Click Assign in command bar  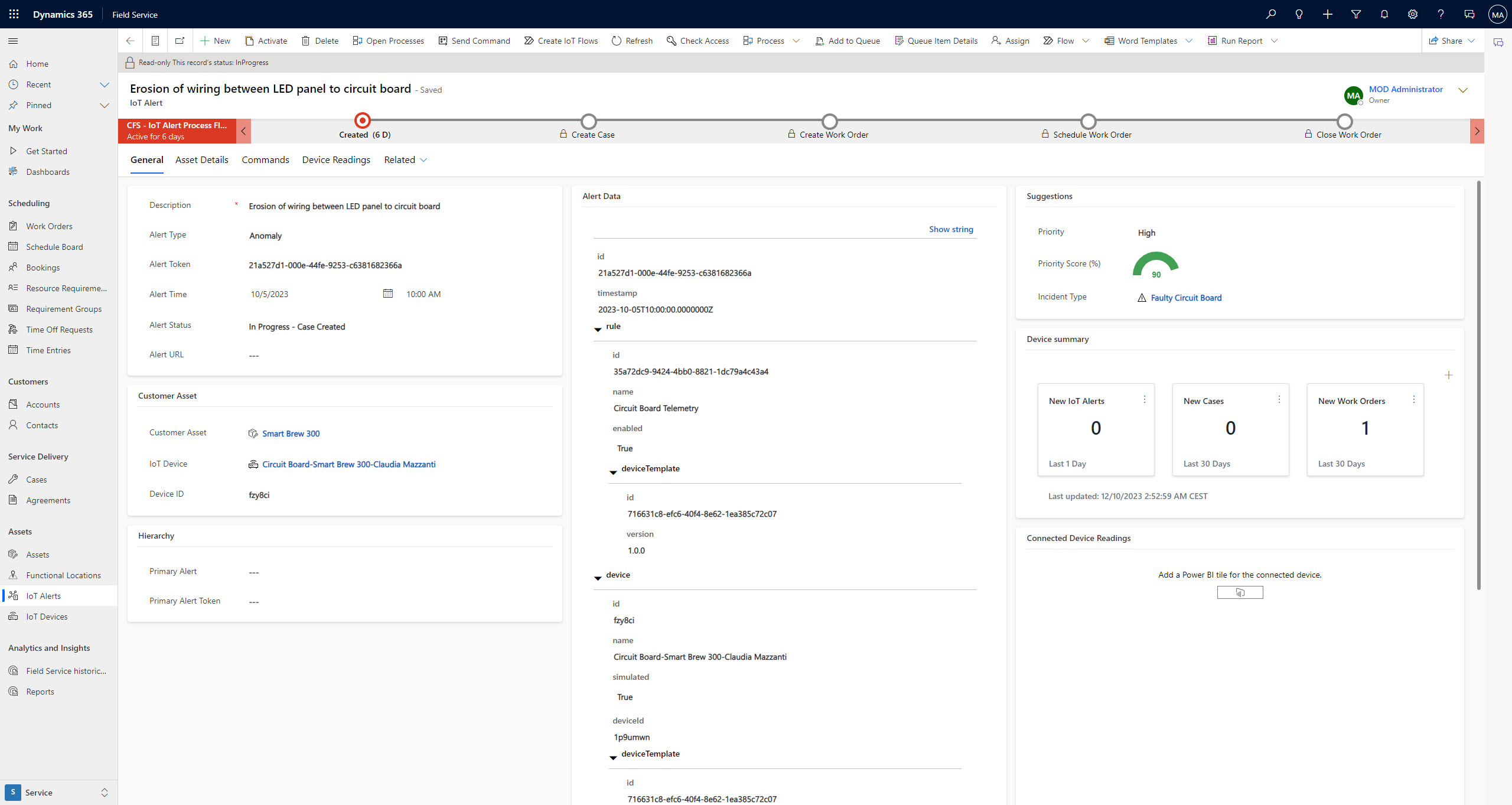click(x=1010, y=41)
